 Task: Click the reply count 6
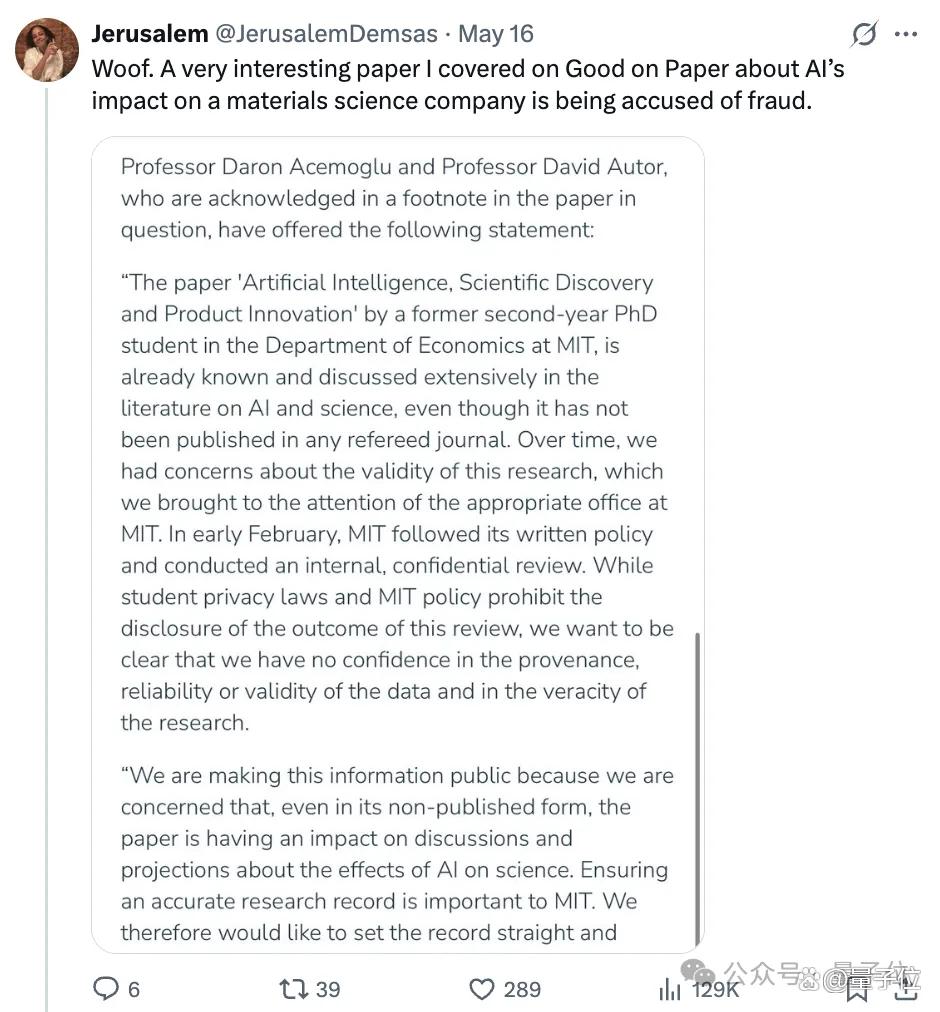[134, 989]
